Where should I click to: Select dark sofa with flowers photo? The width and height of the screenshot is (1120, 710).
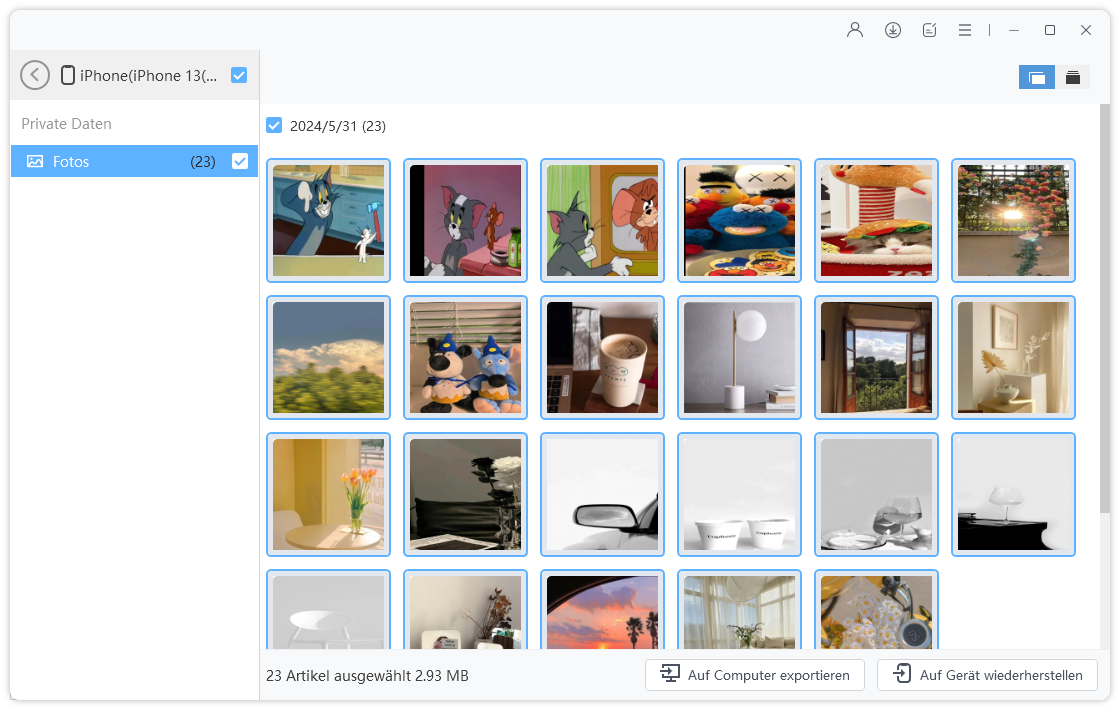point(466,495)
